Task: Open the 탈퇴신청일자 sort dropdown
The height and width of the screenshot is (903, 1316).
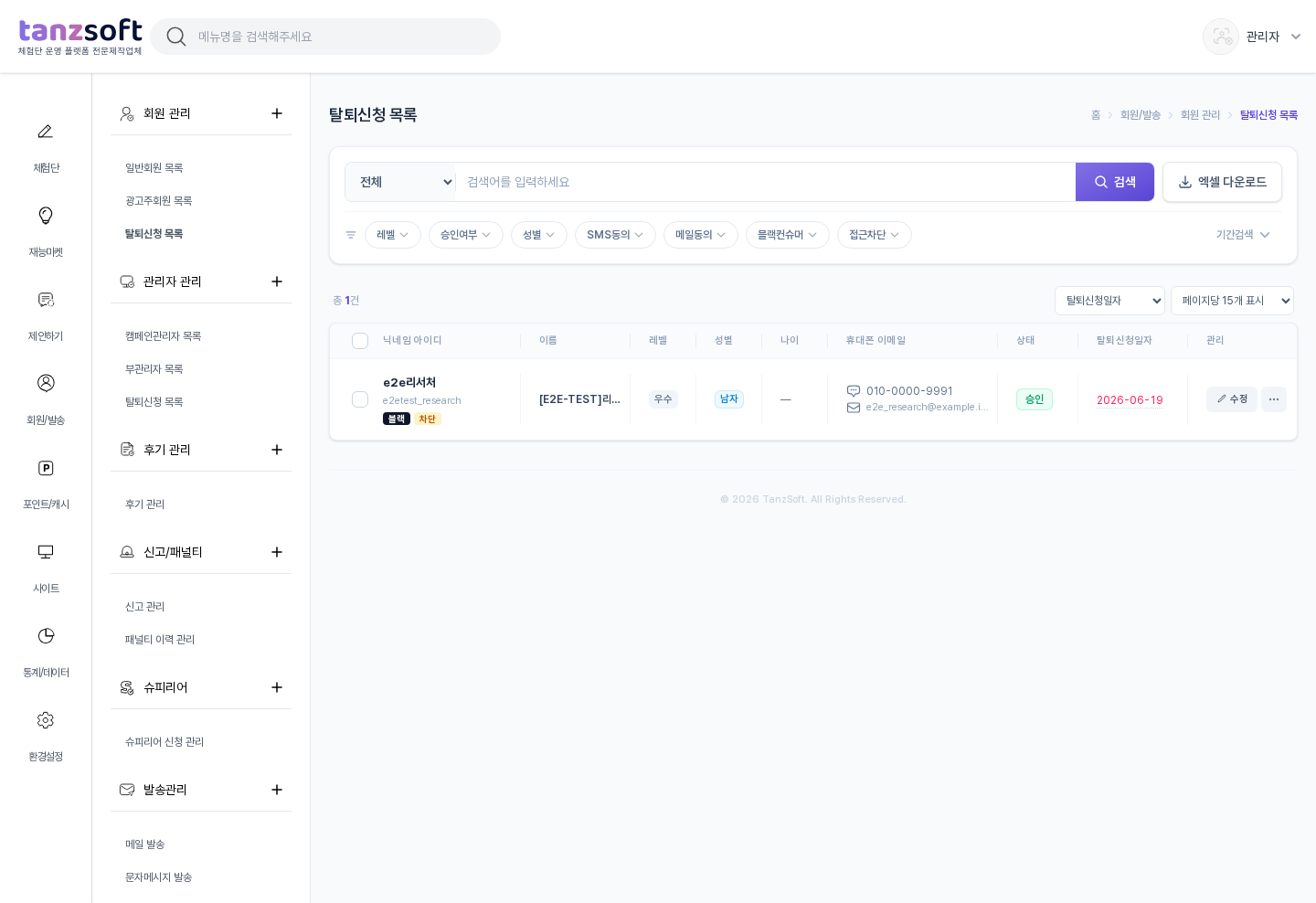Action: tap(1109, 301)
